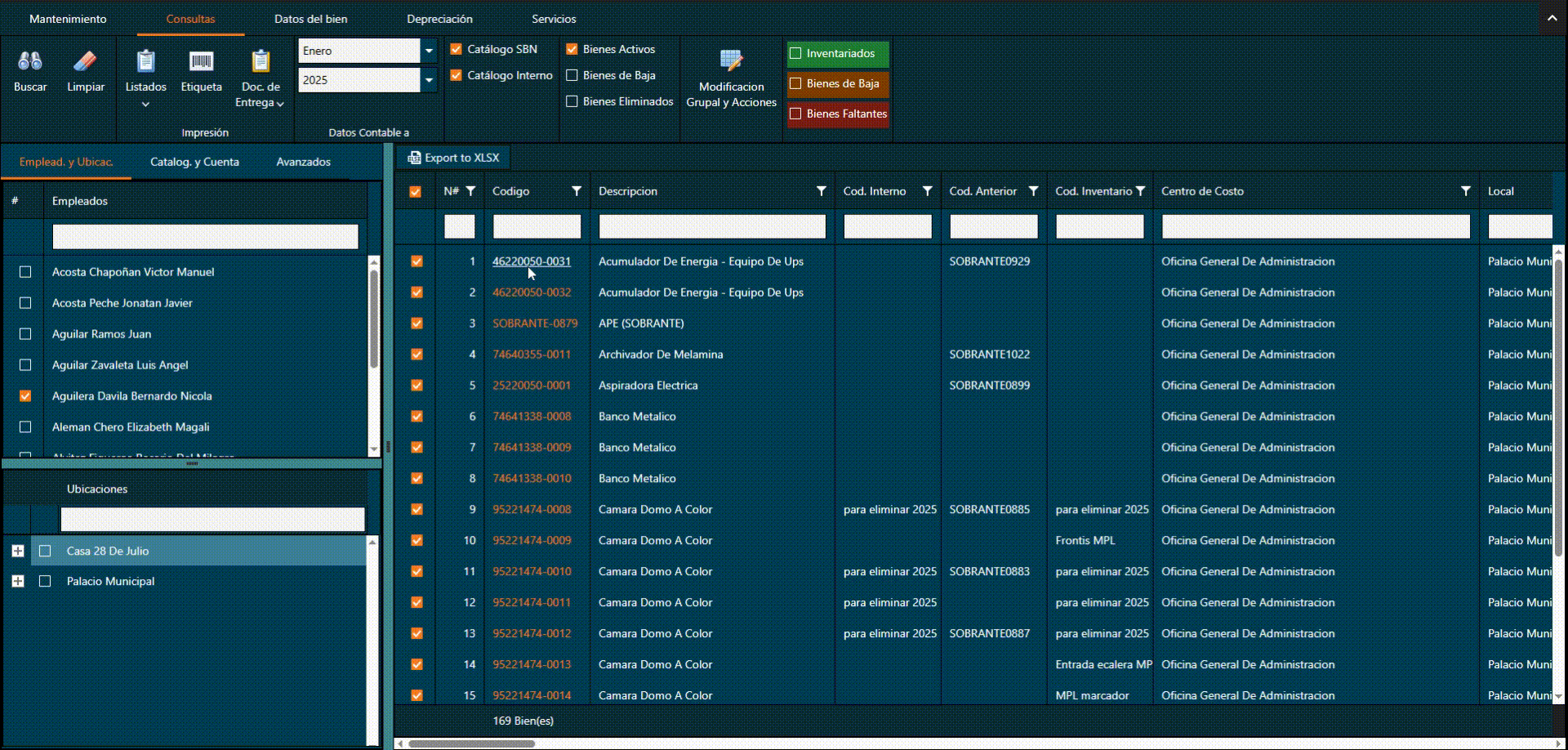
Task: Select employee Acosta Chapoñan Victor Manuel checkbox
Action: pos(25,272)
